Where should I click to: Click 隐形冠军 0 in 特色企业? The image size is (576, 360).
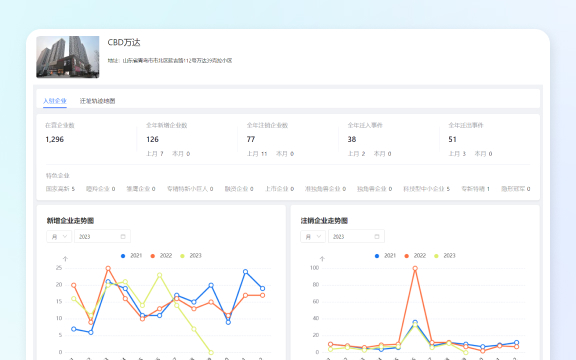(516, 189)
